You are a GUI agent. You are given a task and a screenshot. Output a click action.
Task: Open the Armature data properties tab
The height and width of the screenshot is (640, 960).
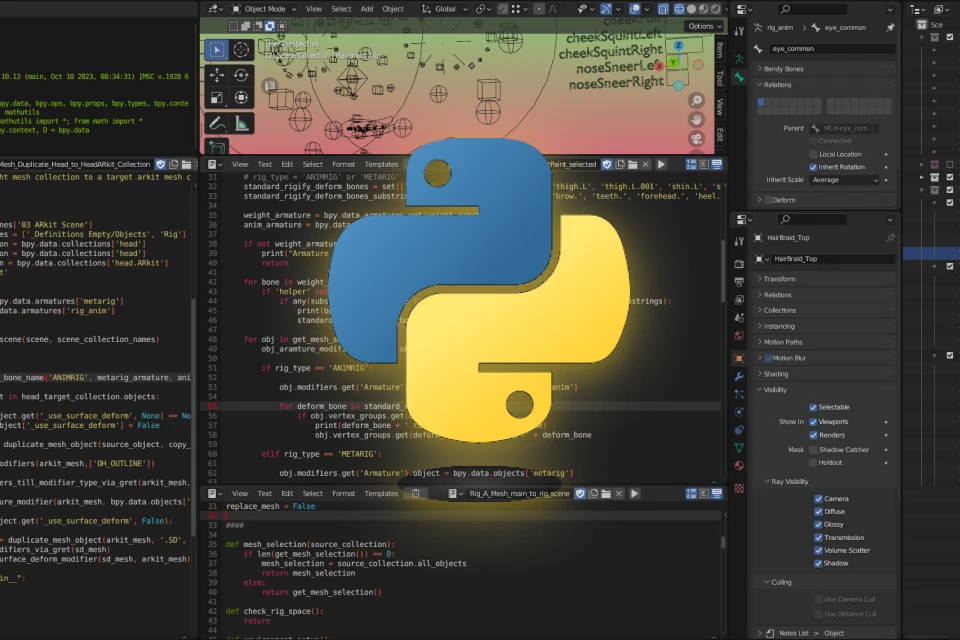pyautogui.click(x=740, y=59)
